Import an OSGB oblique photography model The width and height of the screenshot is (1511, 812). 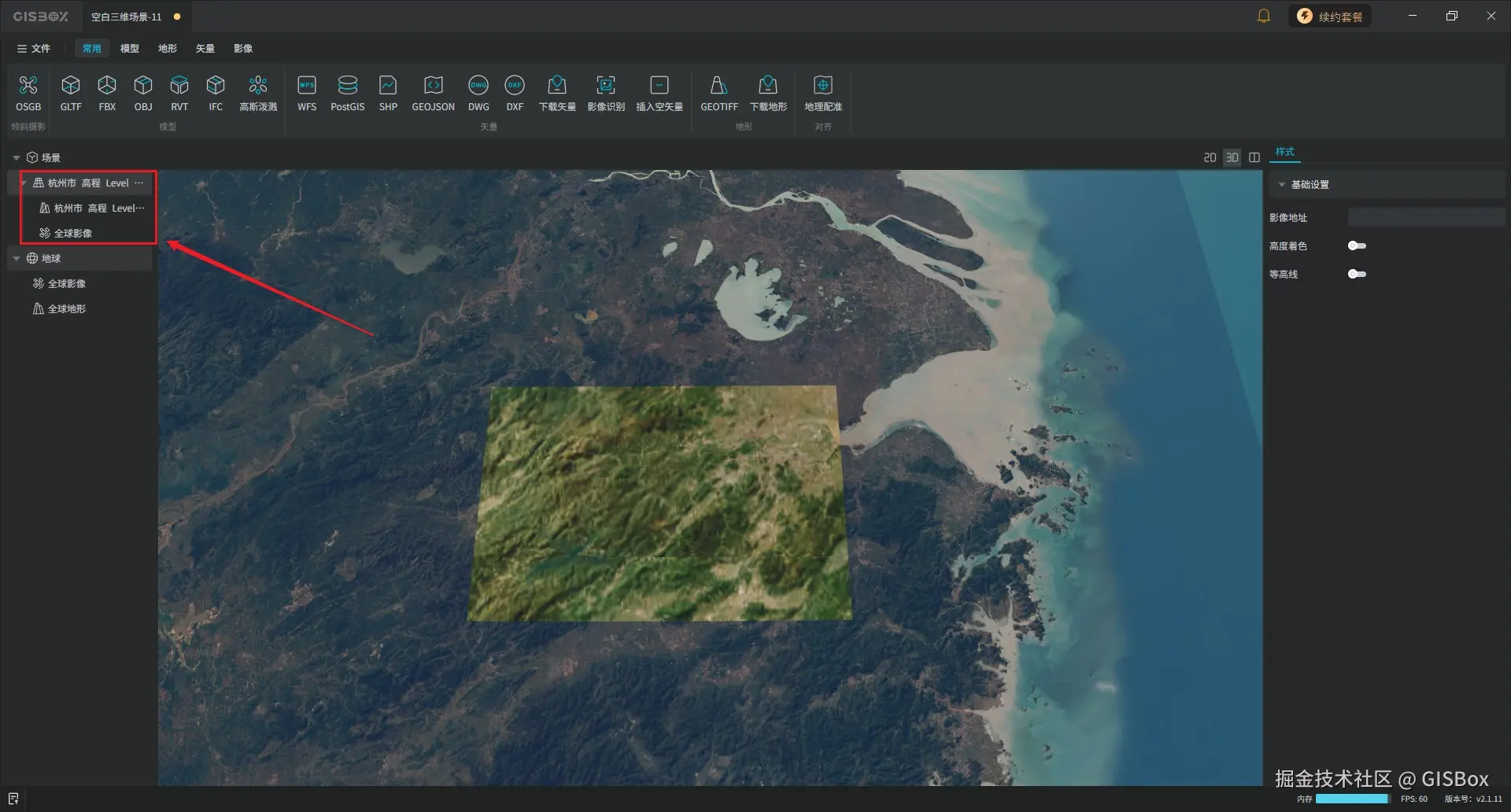[x=28, y=93]
